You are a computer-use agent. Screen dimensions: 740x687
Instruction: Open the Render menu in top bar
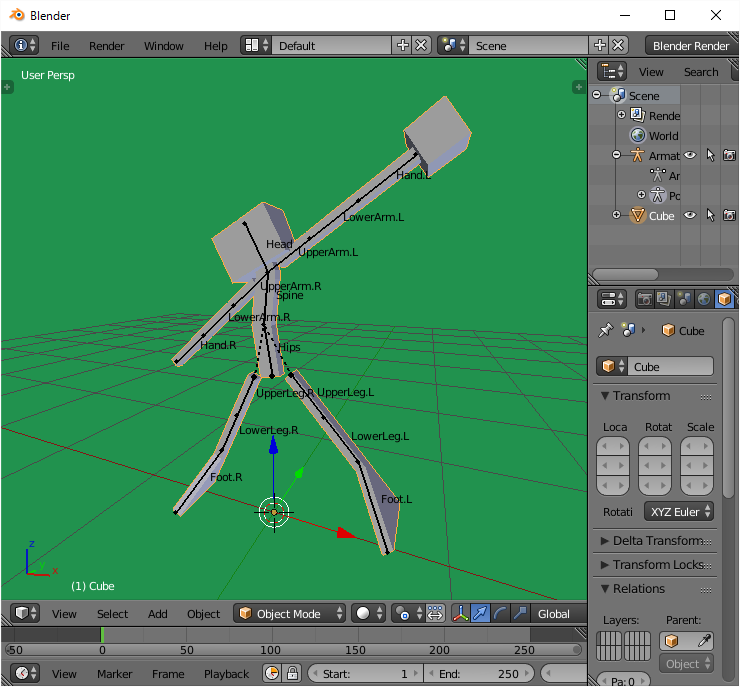107,46
